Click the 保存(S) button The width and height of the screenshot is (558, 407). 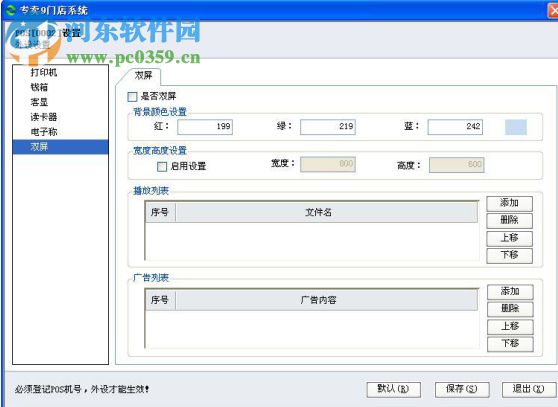point(462,390)
